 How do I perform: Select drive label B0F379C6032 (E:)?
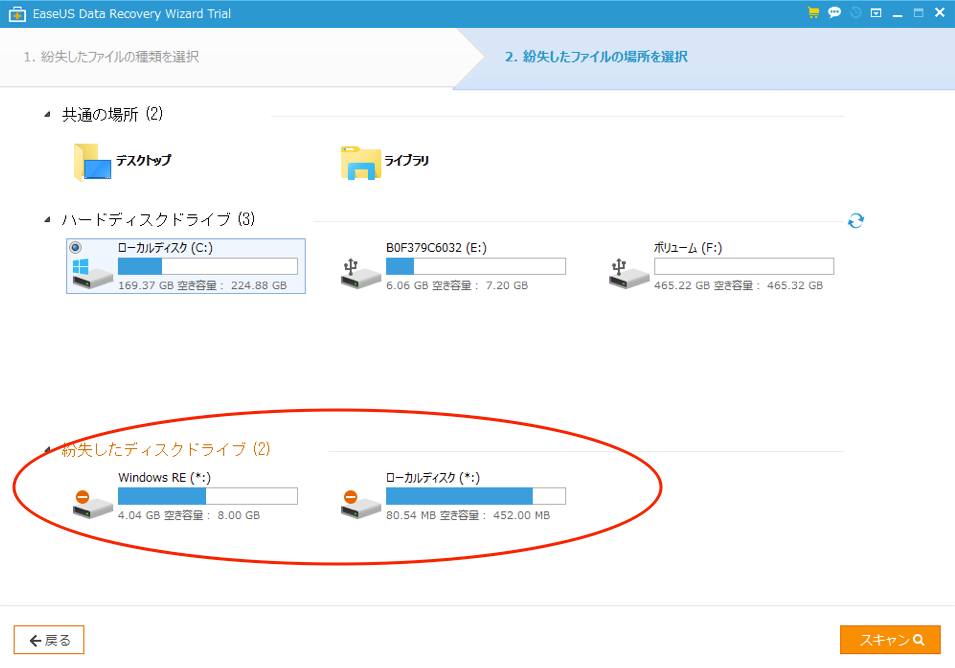(x=436, y=248)
